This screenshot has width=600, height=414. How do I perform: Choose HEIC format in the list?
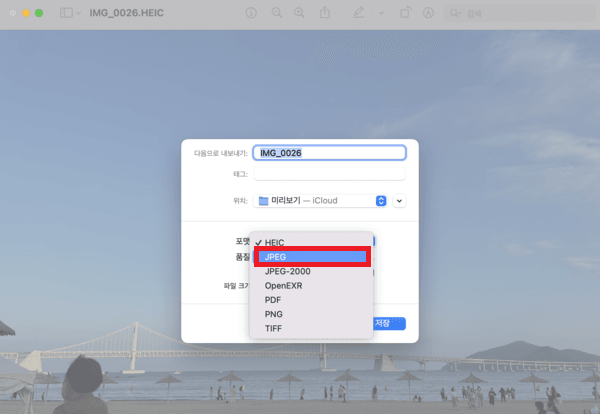311,242
